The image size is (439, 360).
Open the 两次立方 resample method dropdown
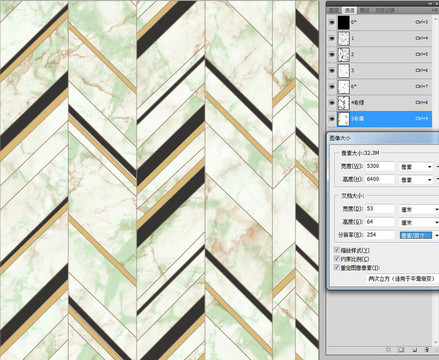pyautogui.click(x=403, y=279)
